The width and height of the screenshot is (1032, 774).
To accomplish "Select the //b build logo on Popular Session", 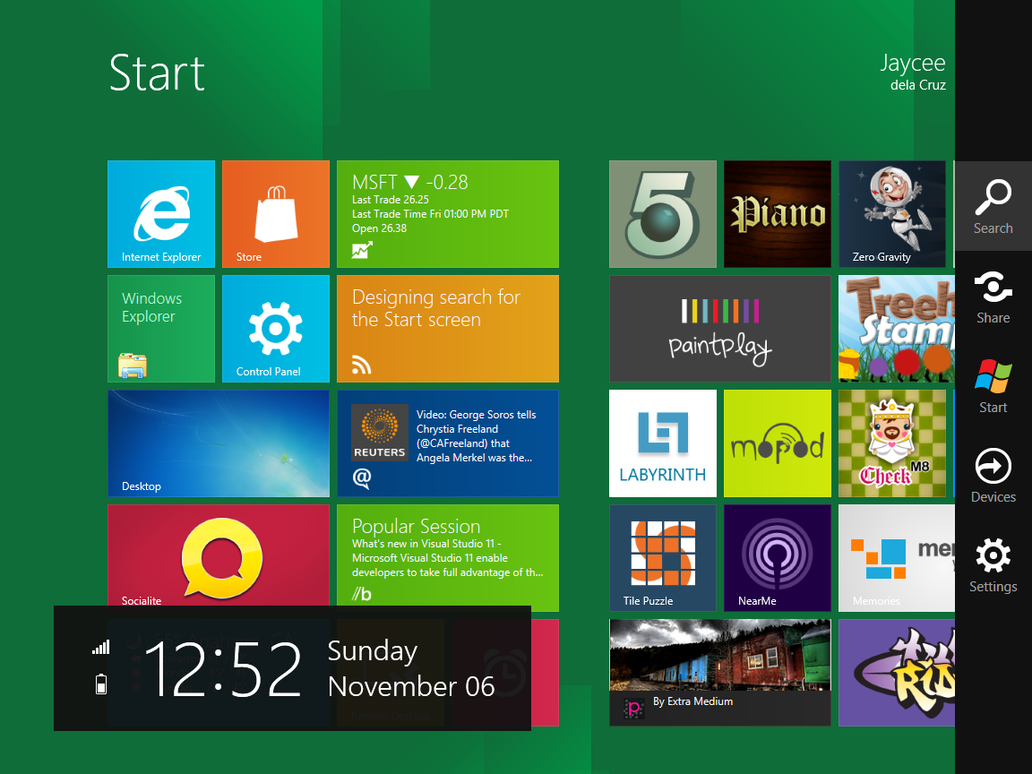I will (361, 594).
